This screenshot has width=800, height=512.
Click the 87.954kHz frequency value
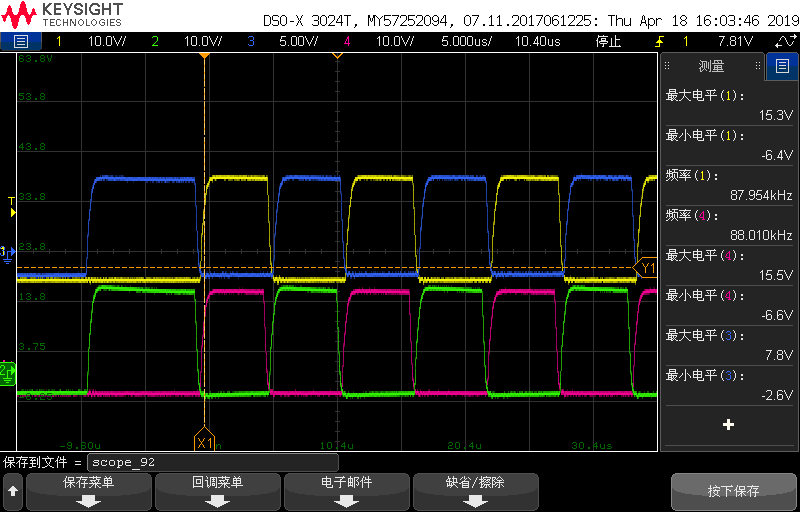click(x=759, y=195)
